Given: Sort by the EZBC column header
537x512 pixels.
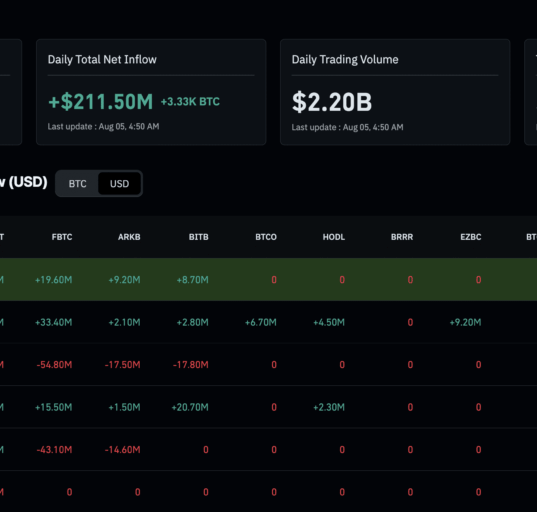Looking at the screenshot, I should [471, 237].
